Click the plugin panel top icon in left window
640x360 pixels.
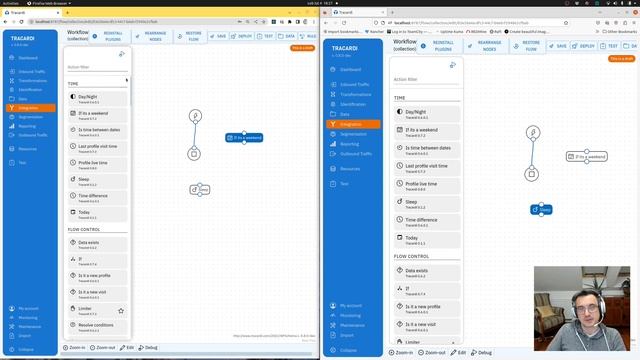(122, 54)
